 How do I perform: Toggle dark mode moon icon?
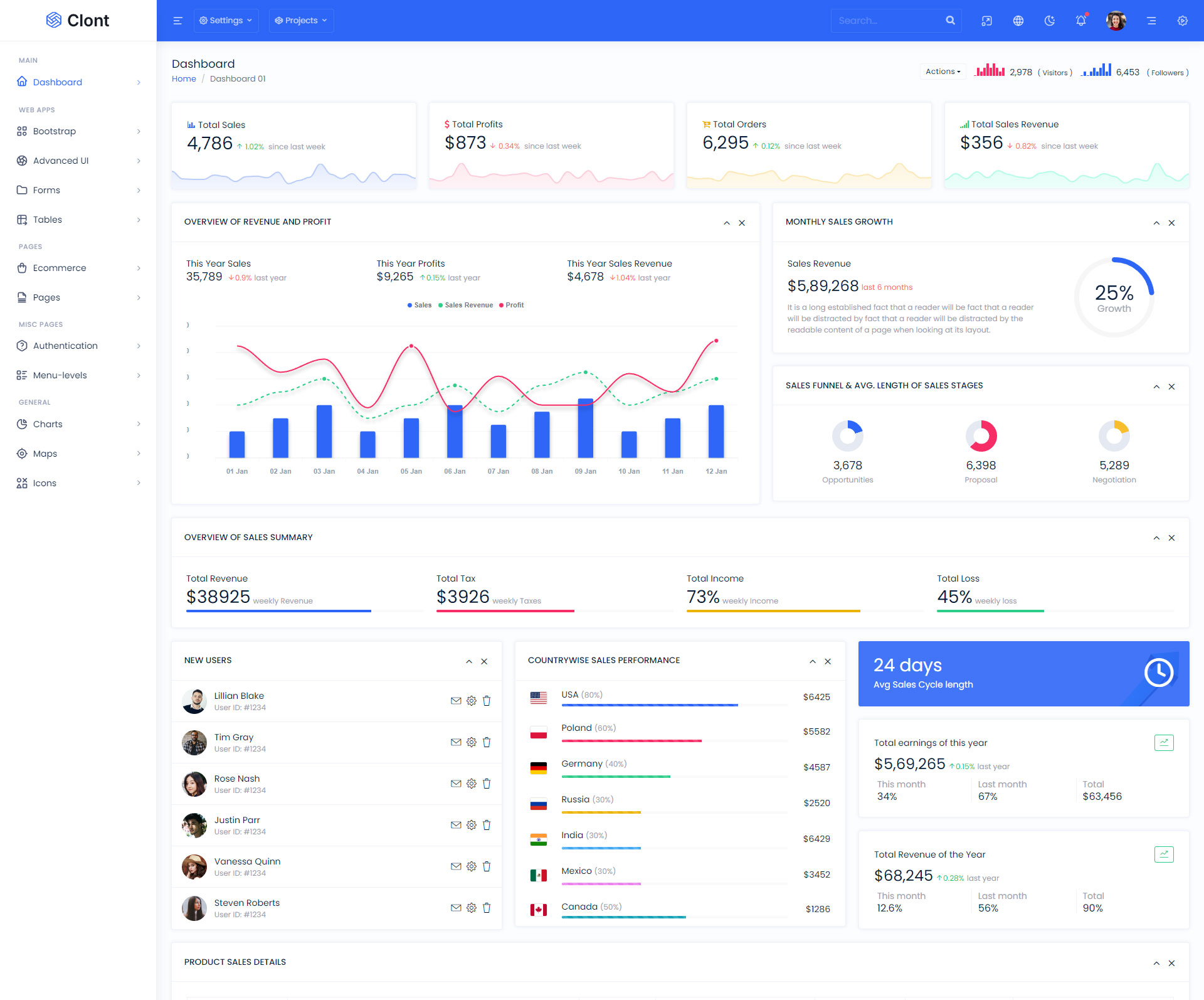coord(1049,21)
